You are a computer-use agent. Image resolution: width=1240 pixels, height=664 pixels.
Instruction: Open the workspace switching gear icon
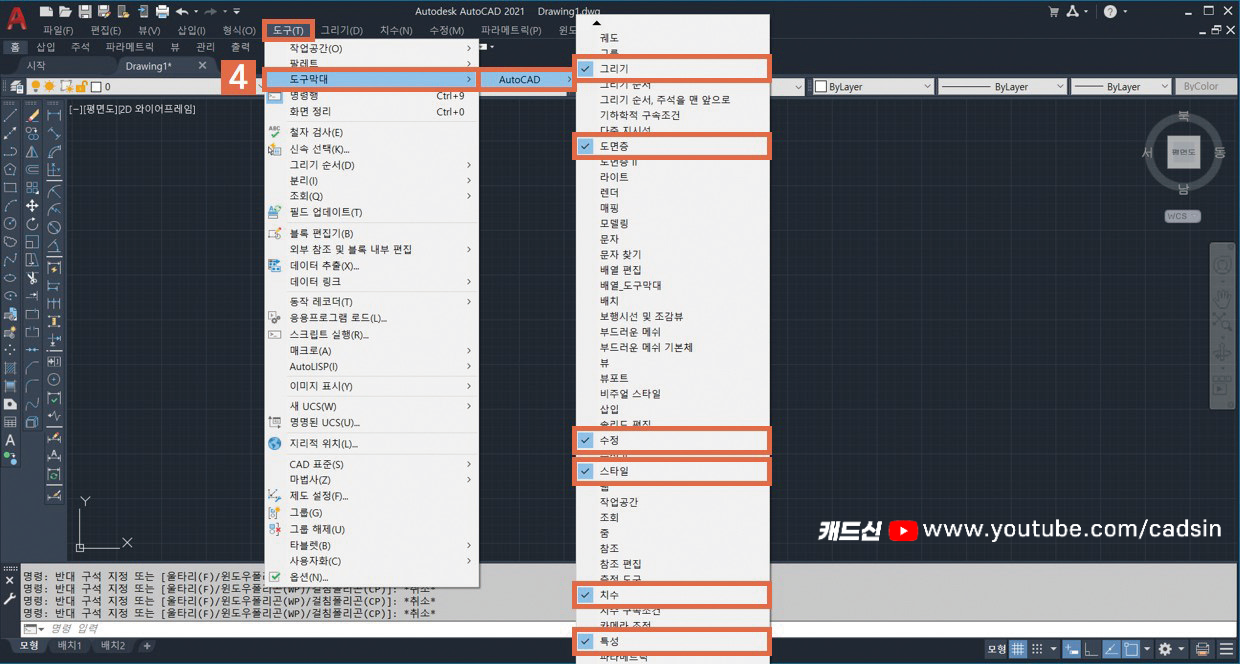tap(1165, 648)
